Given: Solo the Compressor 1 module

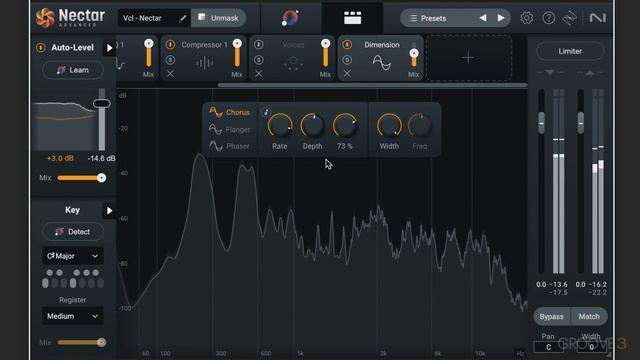Looking at the screenshot, I should point(170,60).
